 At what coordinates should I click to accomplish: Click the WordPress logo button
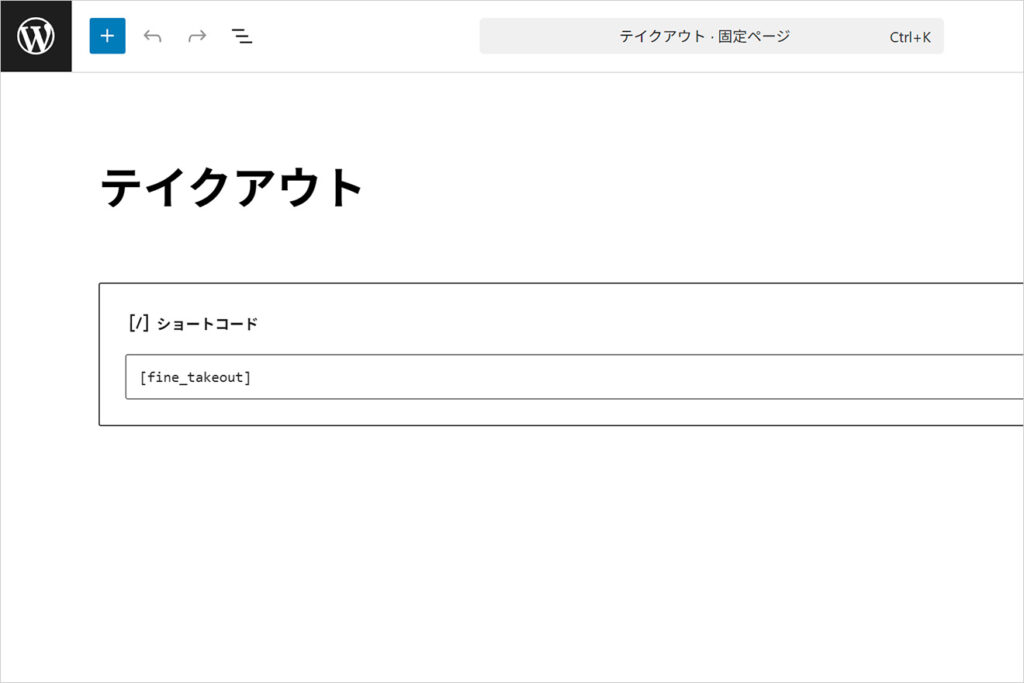[36, 37]
